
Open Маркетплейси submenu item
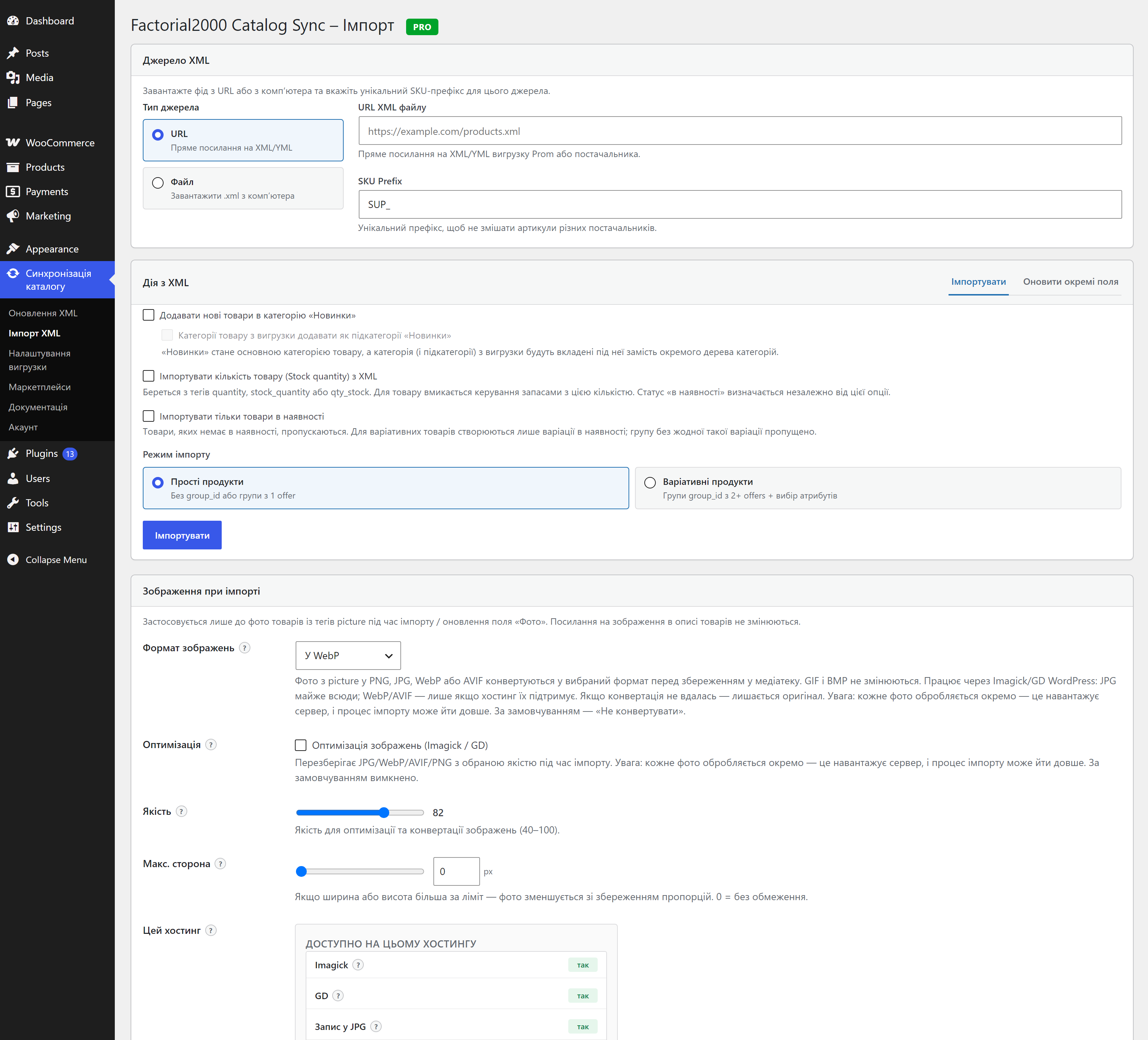point(40,387)
